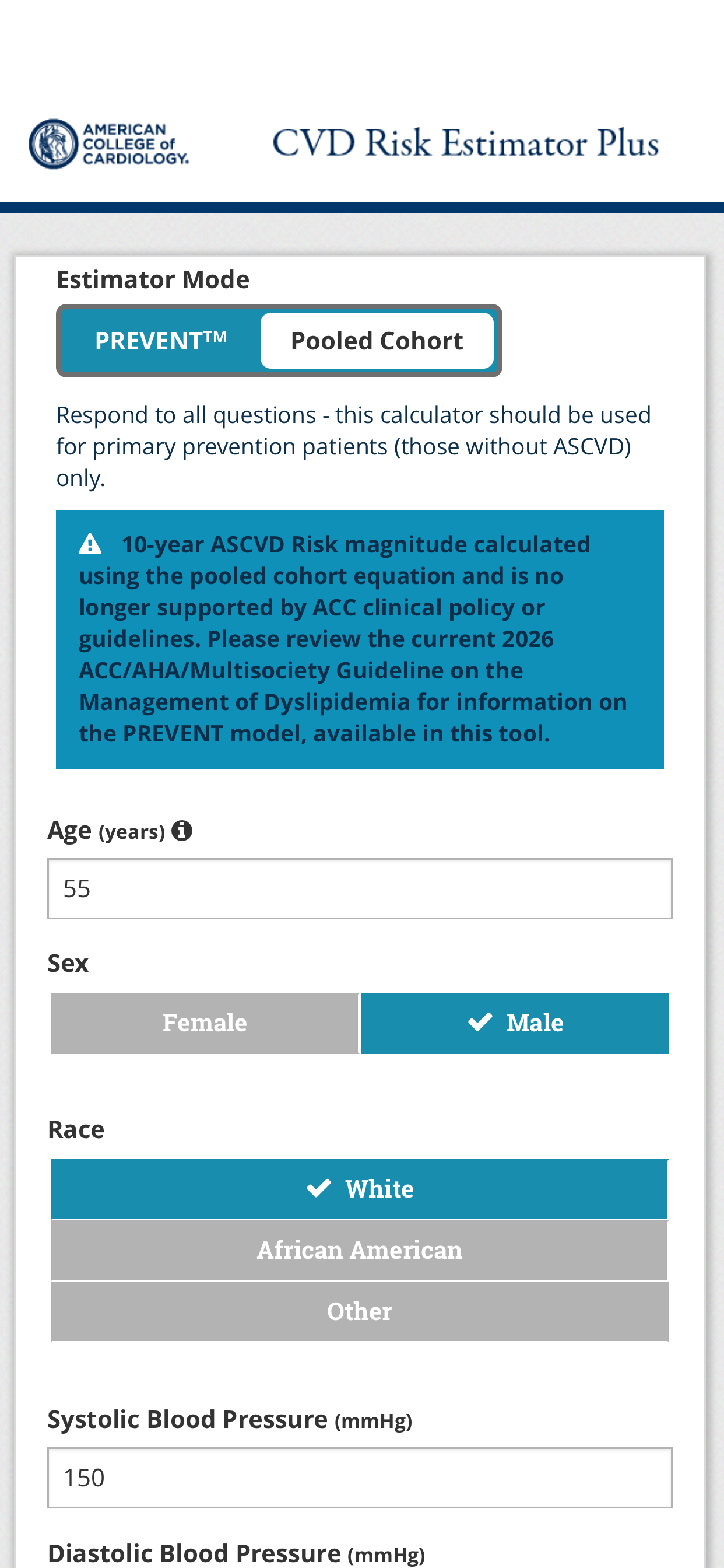Open the Age info tooltip icon

181,830
